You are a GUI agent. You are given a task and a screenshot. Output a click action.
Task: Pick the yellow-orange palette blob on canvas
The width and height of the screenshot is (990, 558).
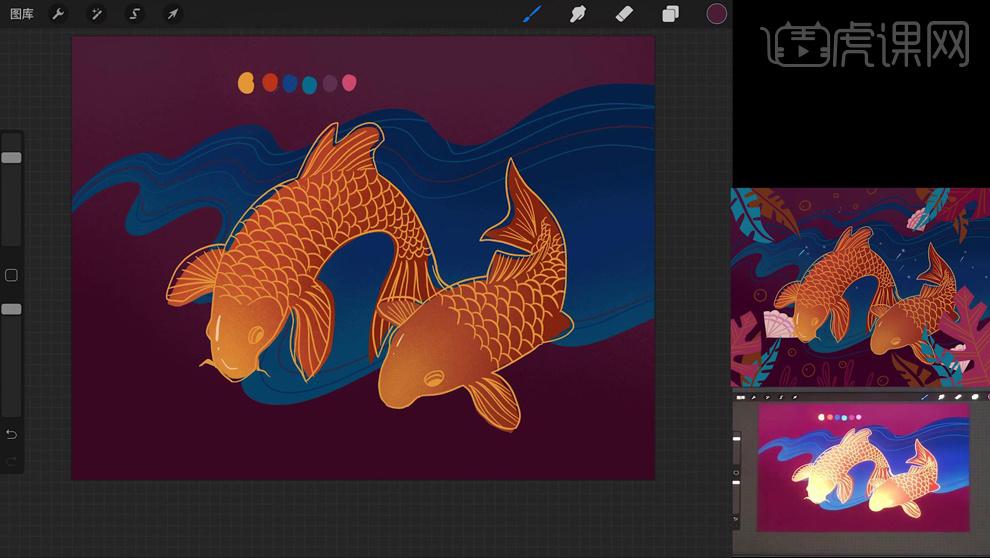tap(246, 83)
